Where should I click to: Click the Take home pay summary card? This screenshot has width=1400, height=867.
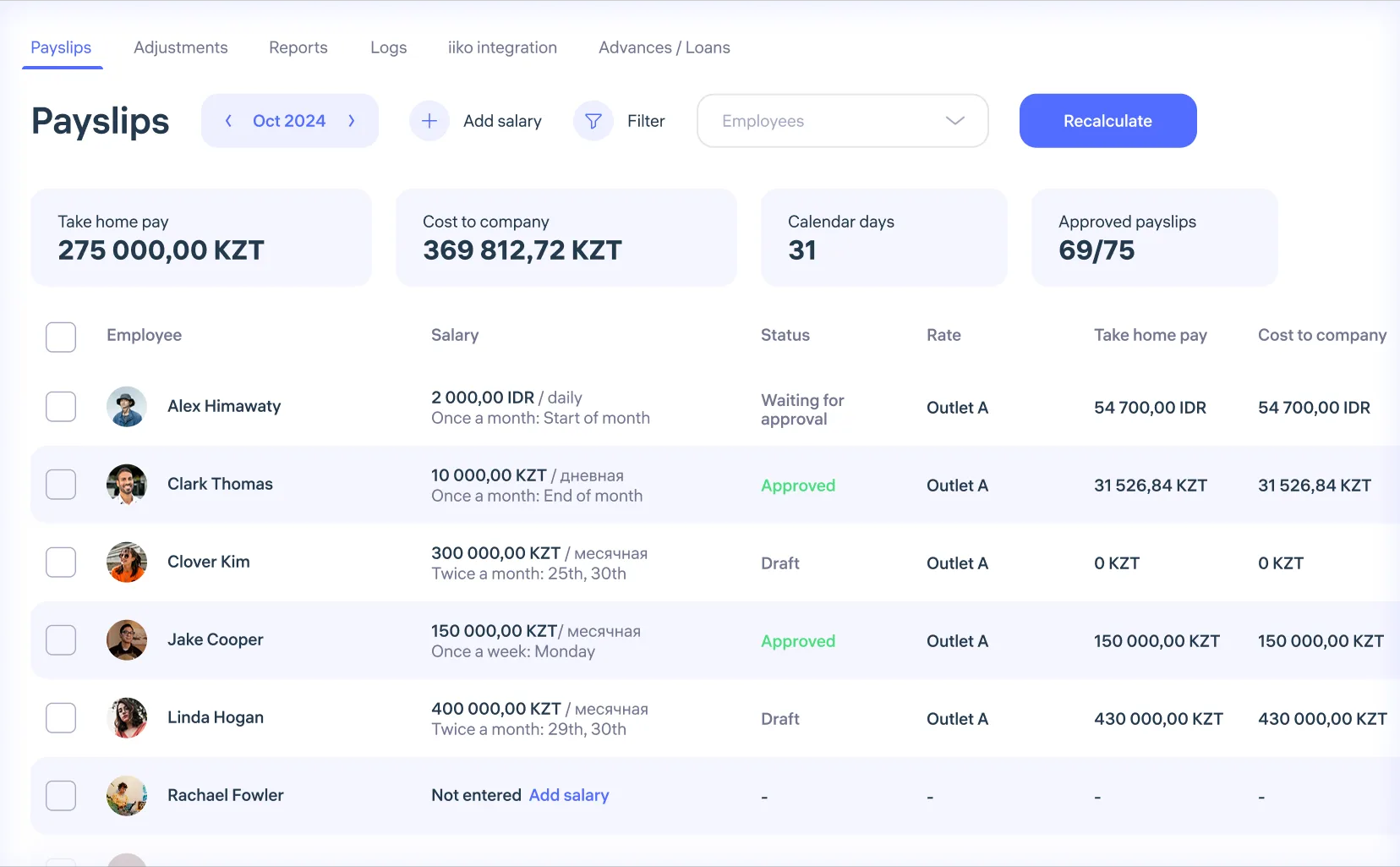201,238
